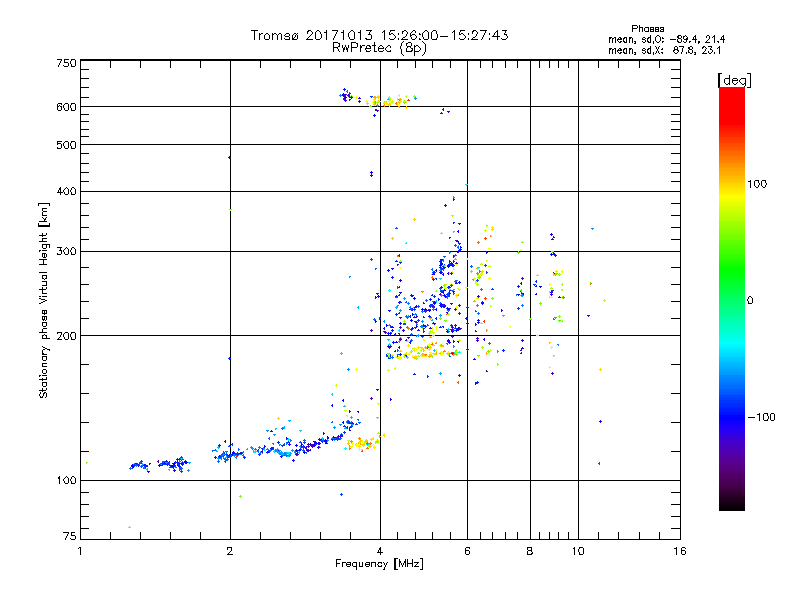Click the y-axis label 'Stationary phase Virtual Height [km]'

pos(44,300)
